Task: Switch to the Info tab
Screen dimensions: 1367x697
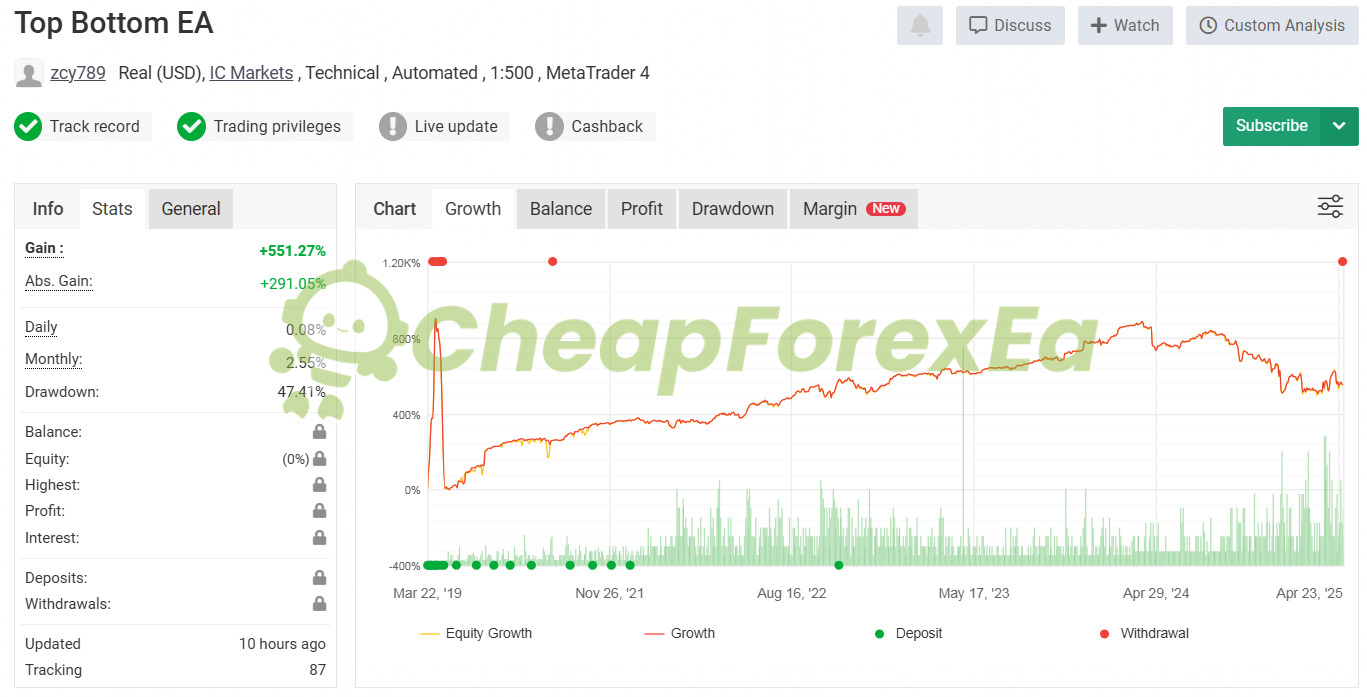Action: point(48,209)
